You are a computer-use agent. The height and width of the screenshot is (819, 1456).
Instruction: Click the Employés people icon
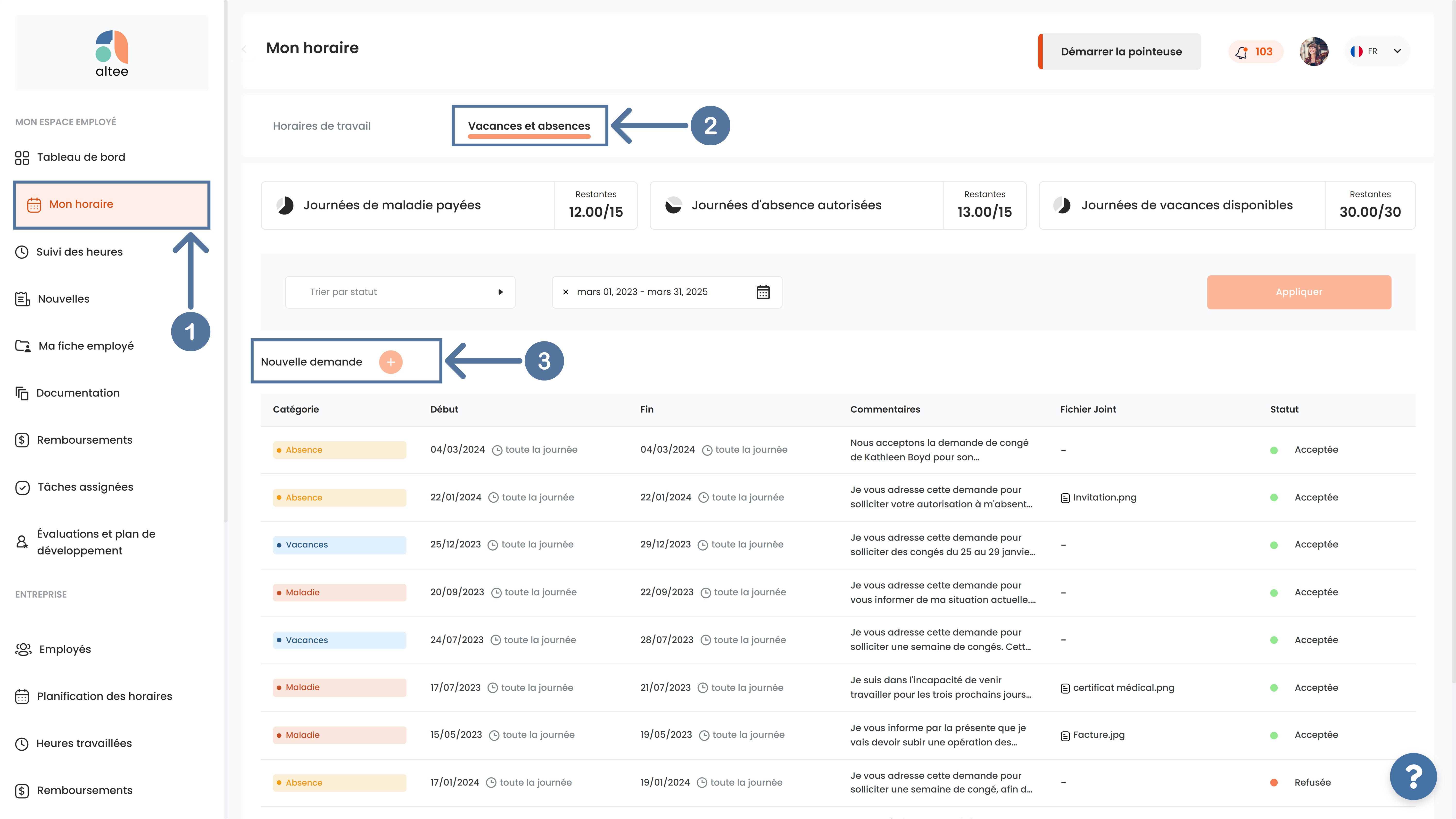click(x=23, y=649)
